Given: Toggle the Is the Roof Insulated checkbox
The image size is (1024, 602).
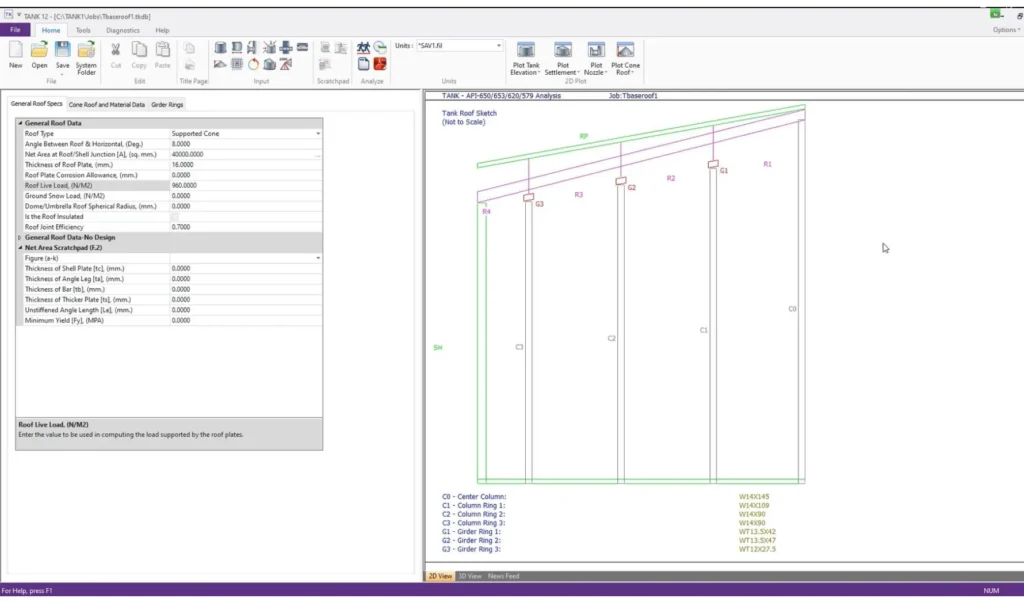Looking at the screenshot, I should [175, 217].
